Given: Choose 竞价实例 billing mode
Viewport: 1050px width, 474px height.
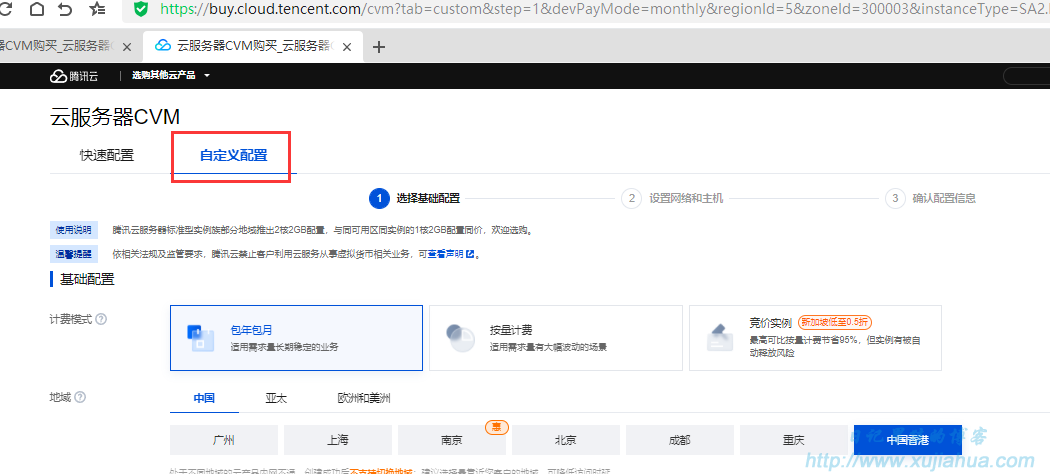Looking at the screenshot, I should point(815,338).
